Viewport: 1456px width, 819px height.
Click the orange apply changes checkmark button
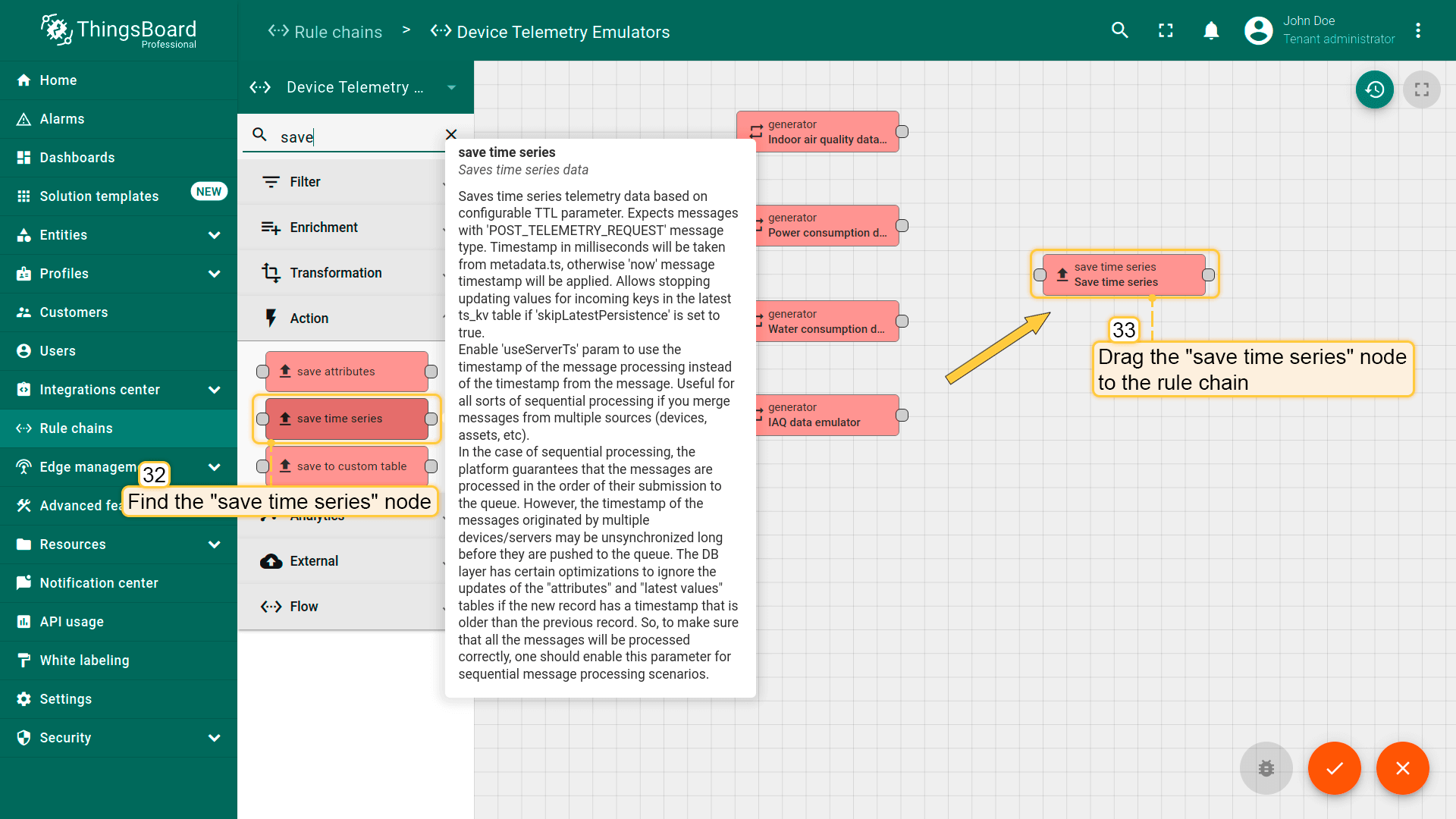[1334, 768]
